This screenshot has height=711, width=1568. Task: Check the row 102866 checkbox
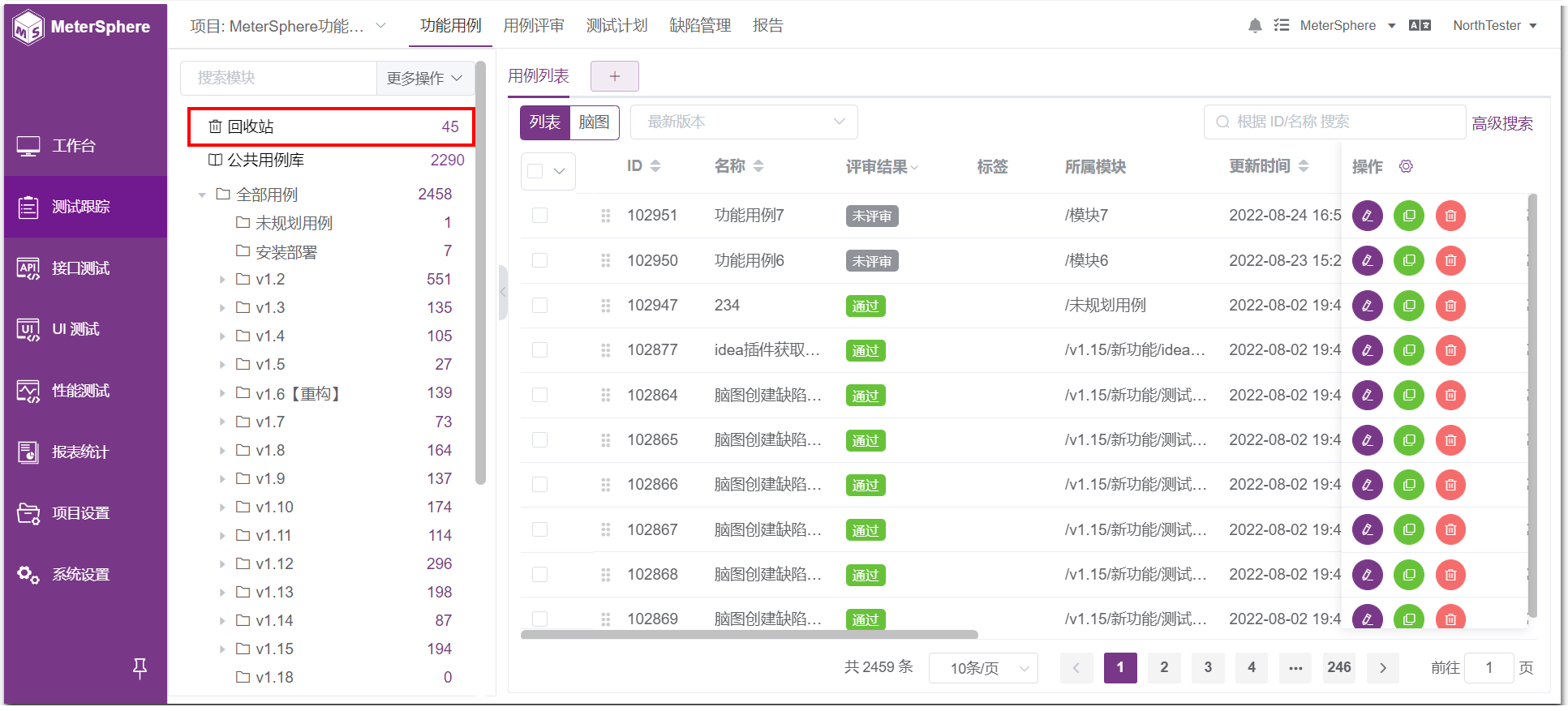tap(539, 484)
